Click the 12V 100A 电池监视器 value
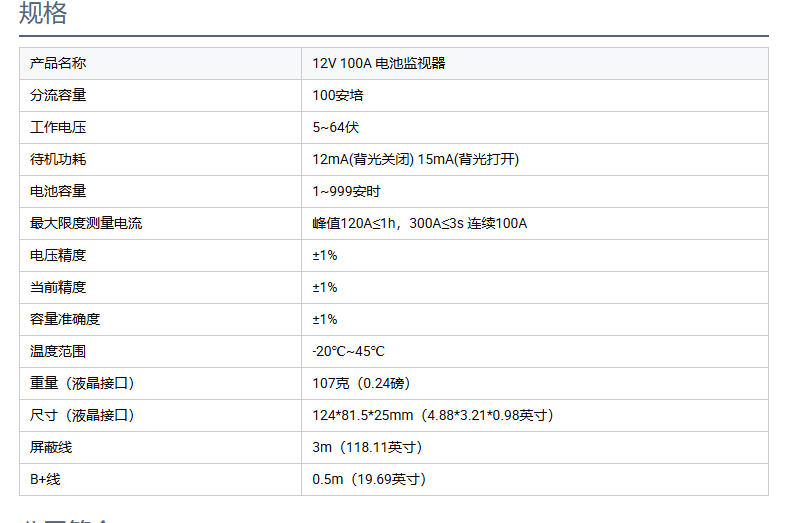Image resolution: width=804 pixels, height=523 pixels. coord(378,63)
